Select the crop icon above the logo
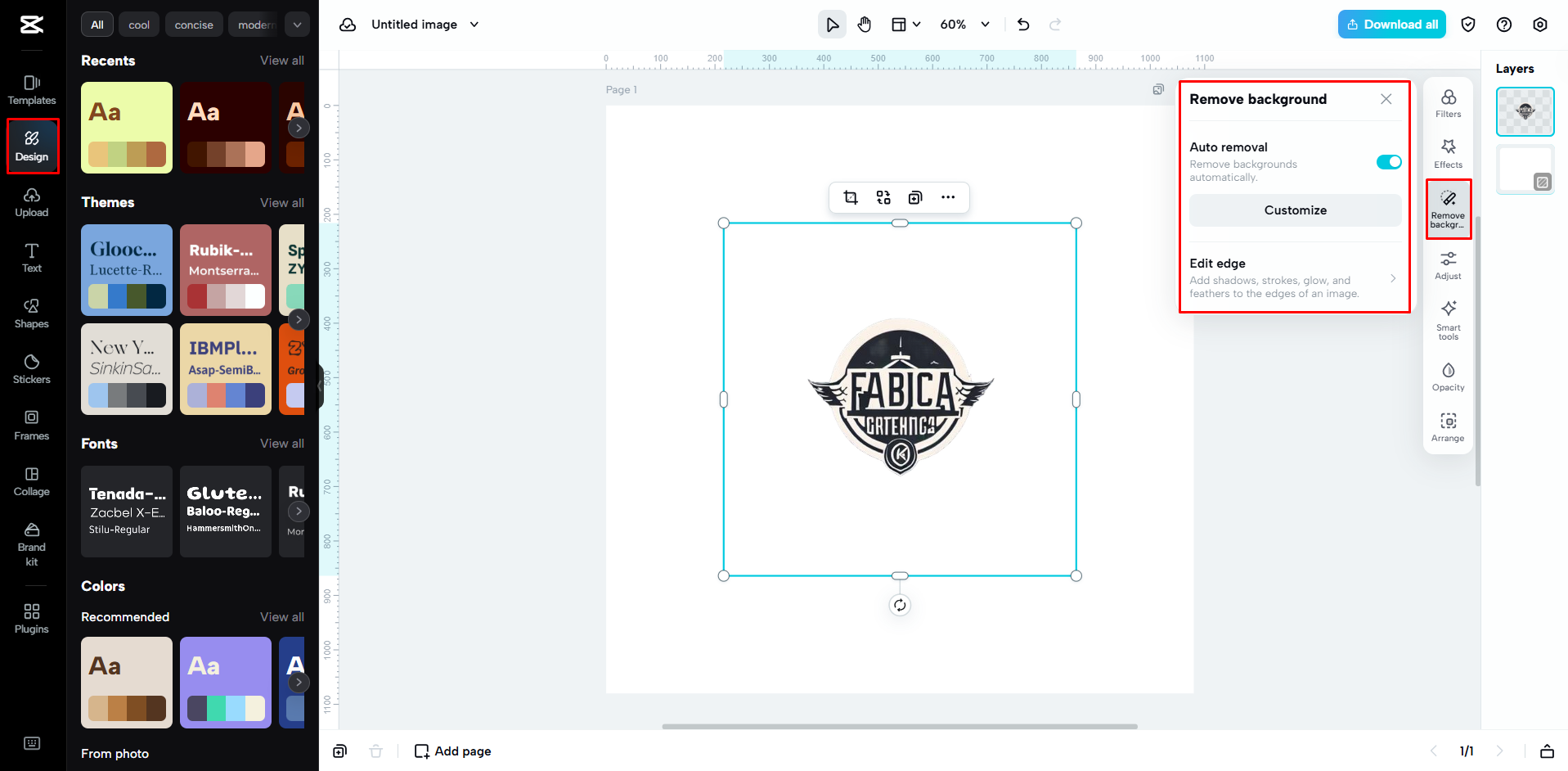Viewport: 1568px width, 771px height. (x=851, y=197)
